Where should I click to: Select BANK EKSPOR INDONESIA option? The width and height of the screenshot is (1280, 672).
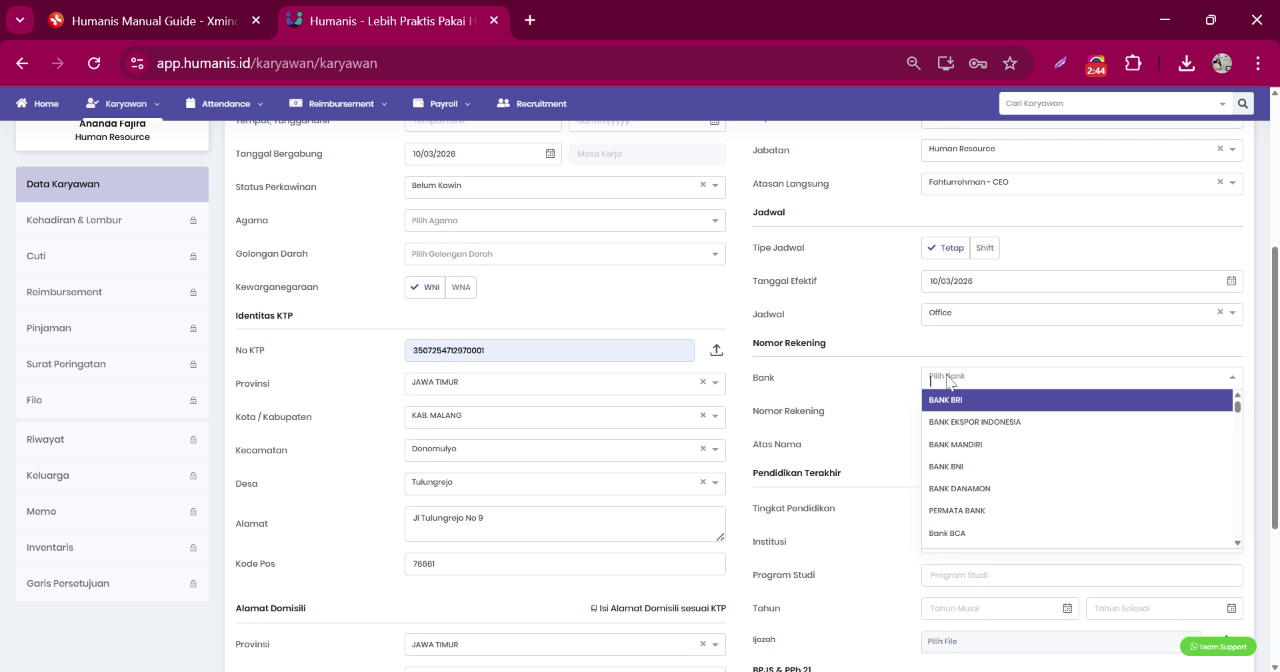pyautogui.click(x=1077, y=422)
